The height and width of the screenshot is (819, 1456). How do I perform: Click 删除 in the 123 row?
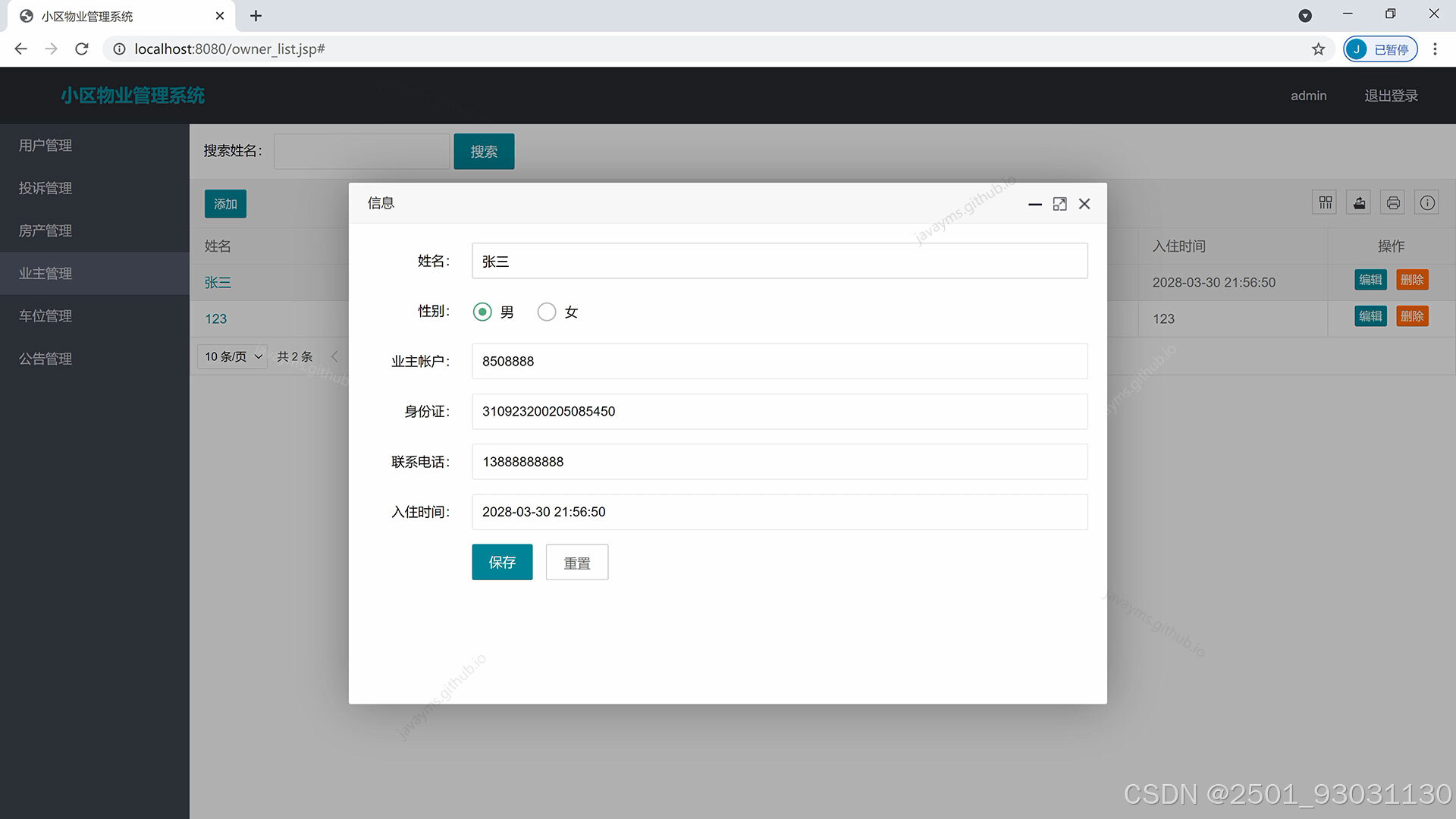pyautogui.click(x=1412, y=316)
